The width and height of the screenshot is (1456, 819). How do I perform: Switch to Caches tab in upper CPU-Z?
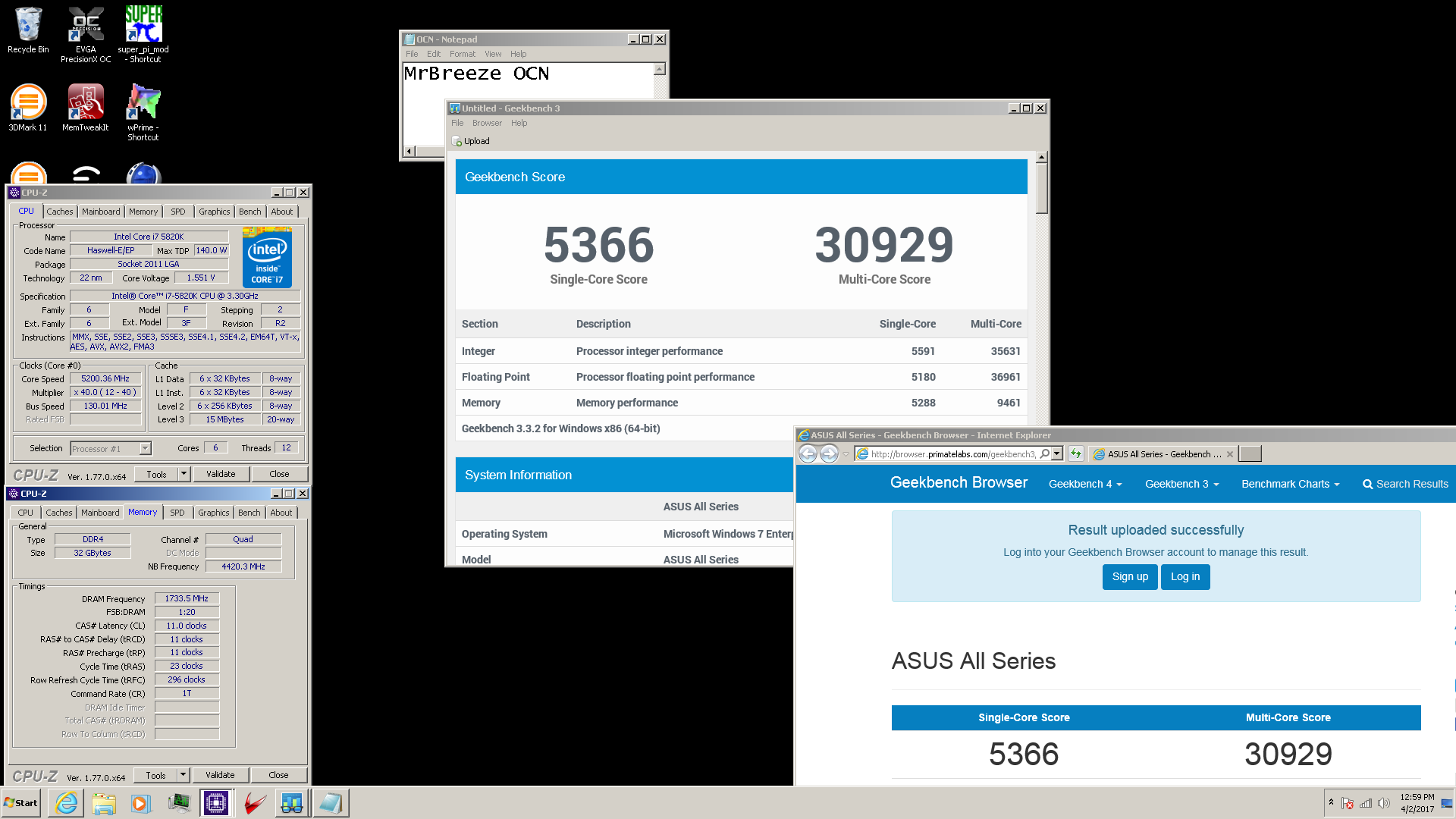point(60,212)
